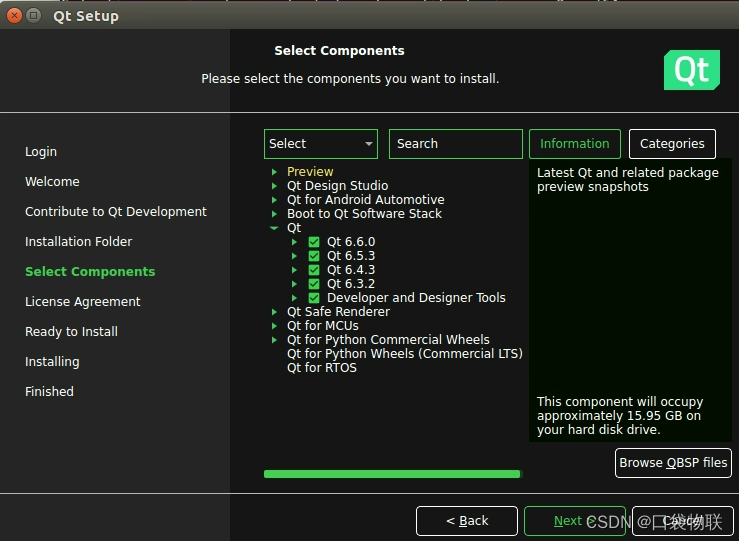Expand Qt for Python Commercial Wheels node

(274, 340)
